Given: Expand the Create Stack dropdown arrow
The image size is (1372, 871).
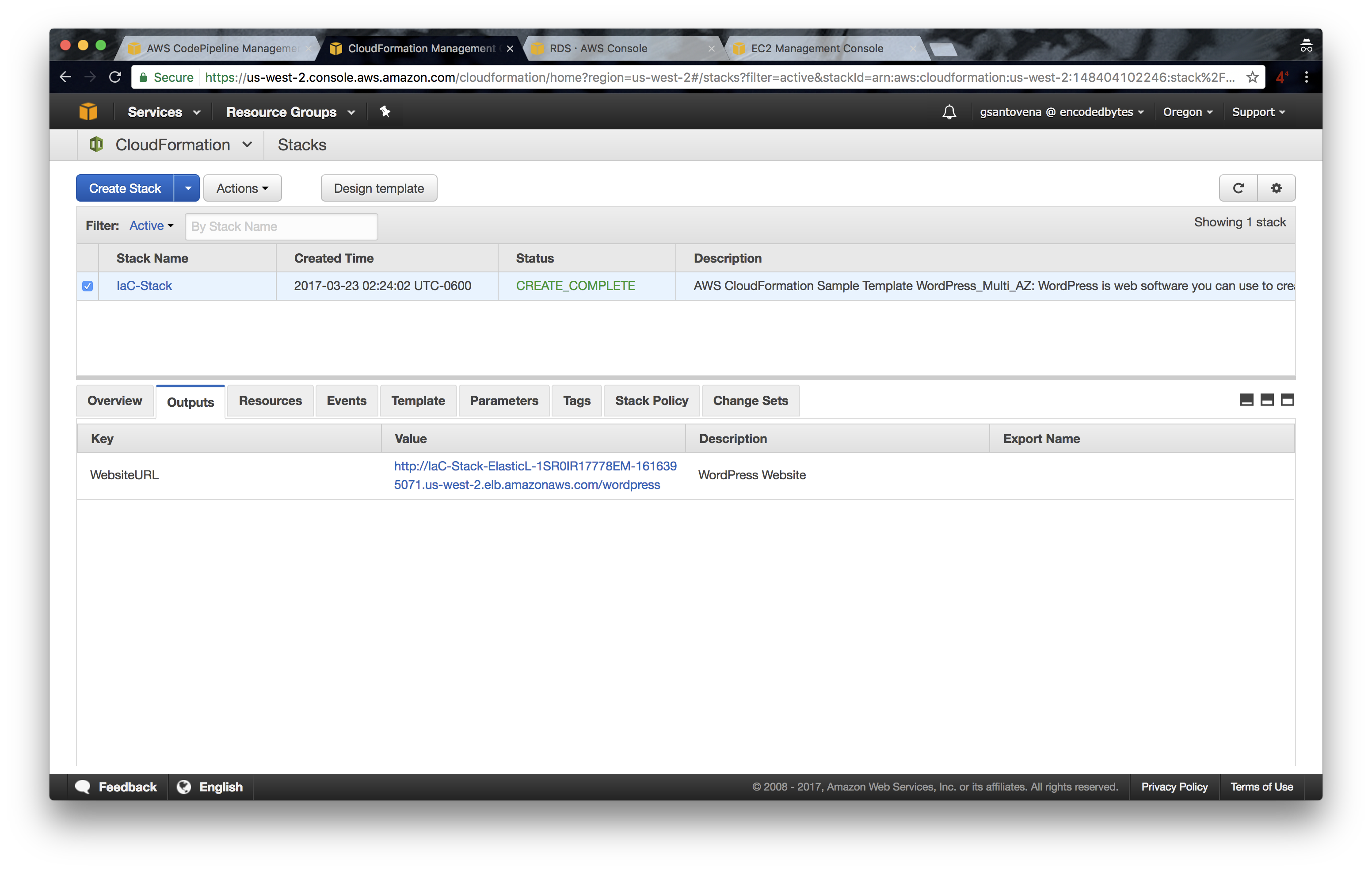Looking at the screenshot, I should coord(187,188).
